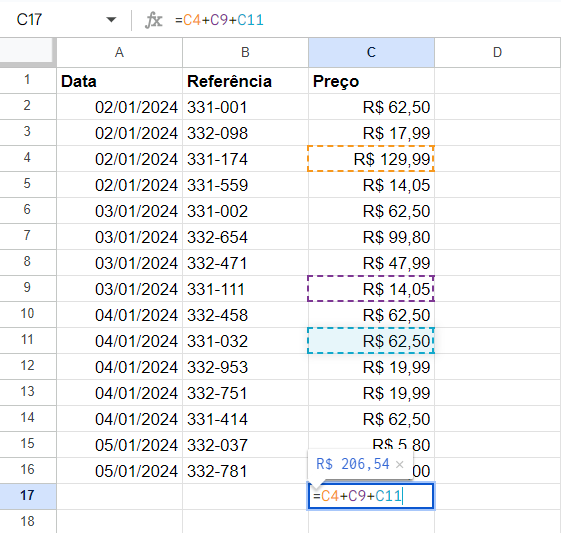Click the price cell R$ 99,80
The width and height of the screenshot is (561, 533).
pyautogui.click(x=371, y=237)
